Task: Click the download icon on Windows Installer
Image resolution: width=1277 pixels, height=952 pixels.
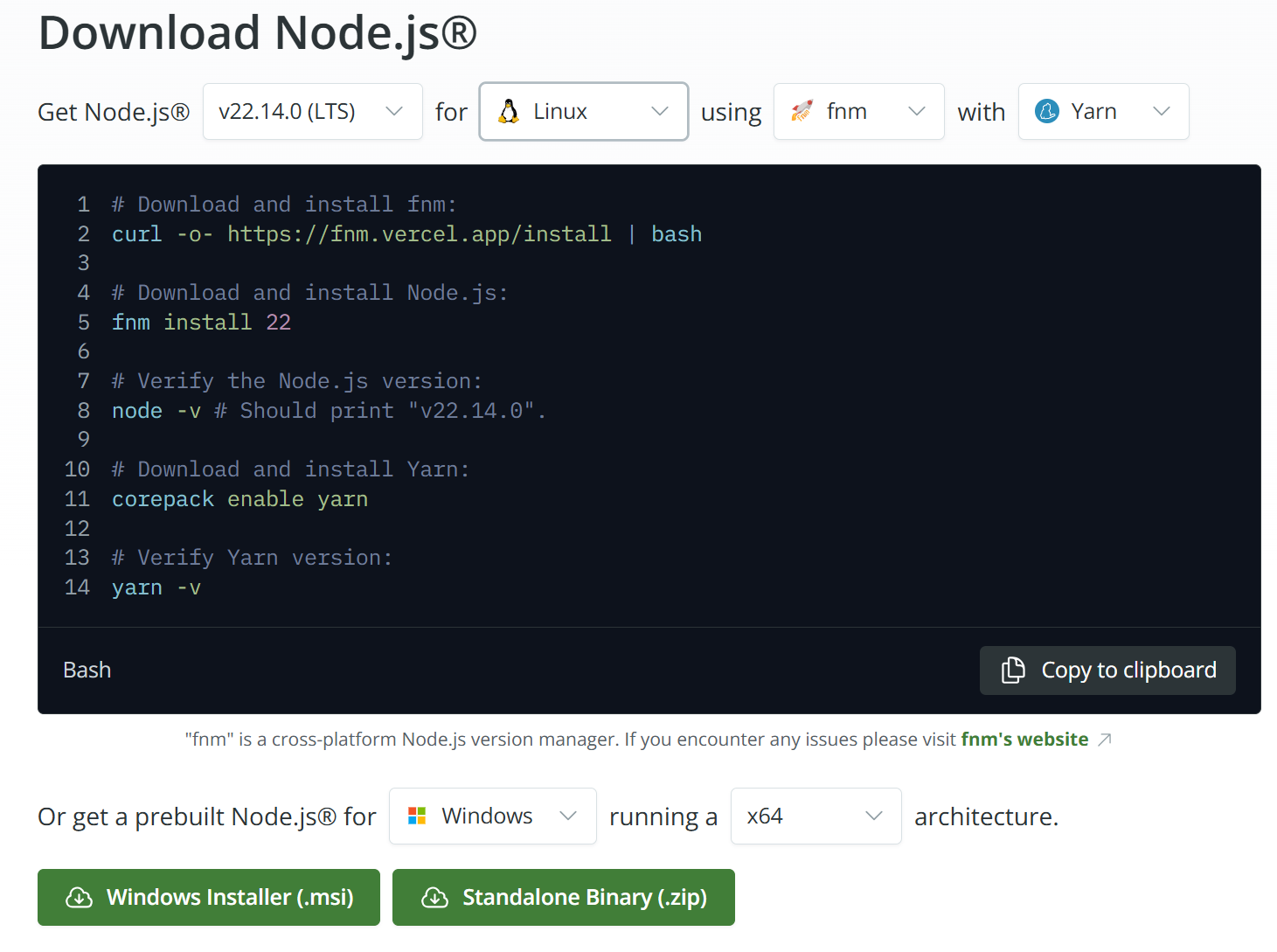Action: coord(80,898)
